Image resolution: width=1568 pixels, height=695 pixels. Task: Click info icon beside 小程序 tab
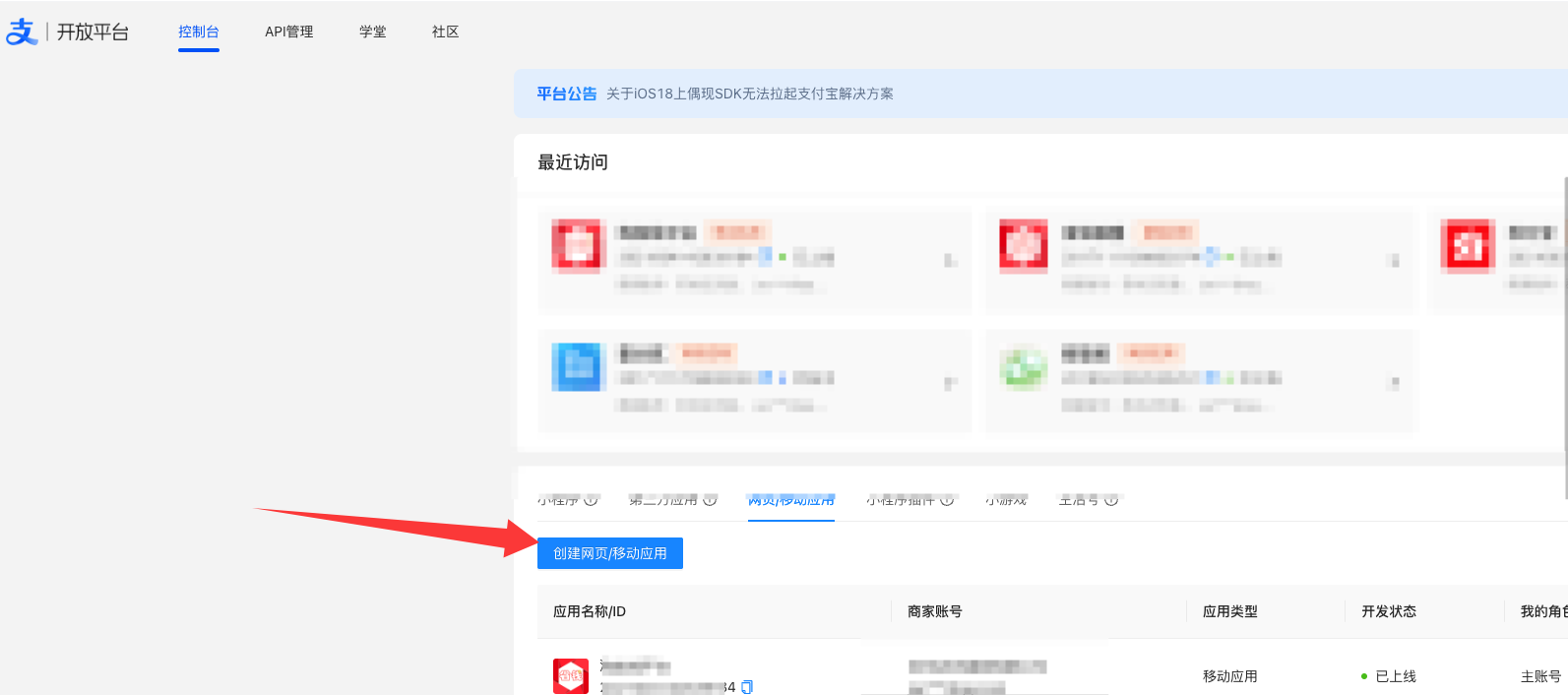pyautogui.click(x=592, y=500)
